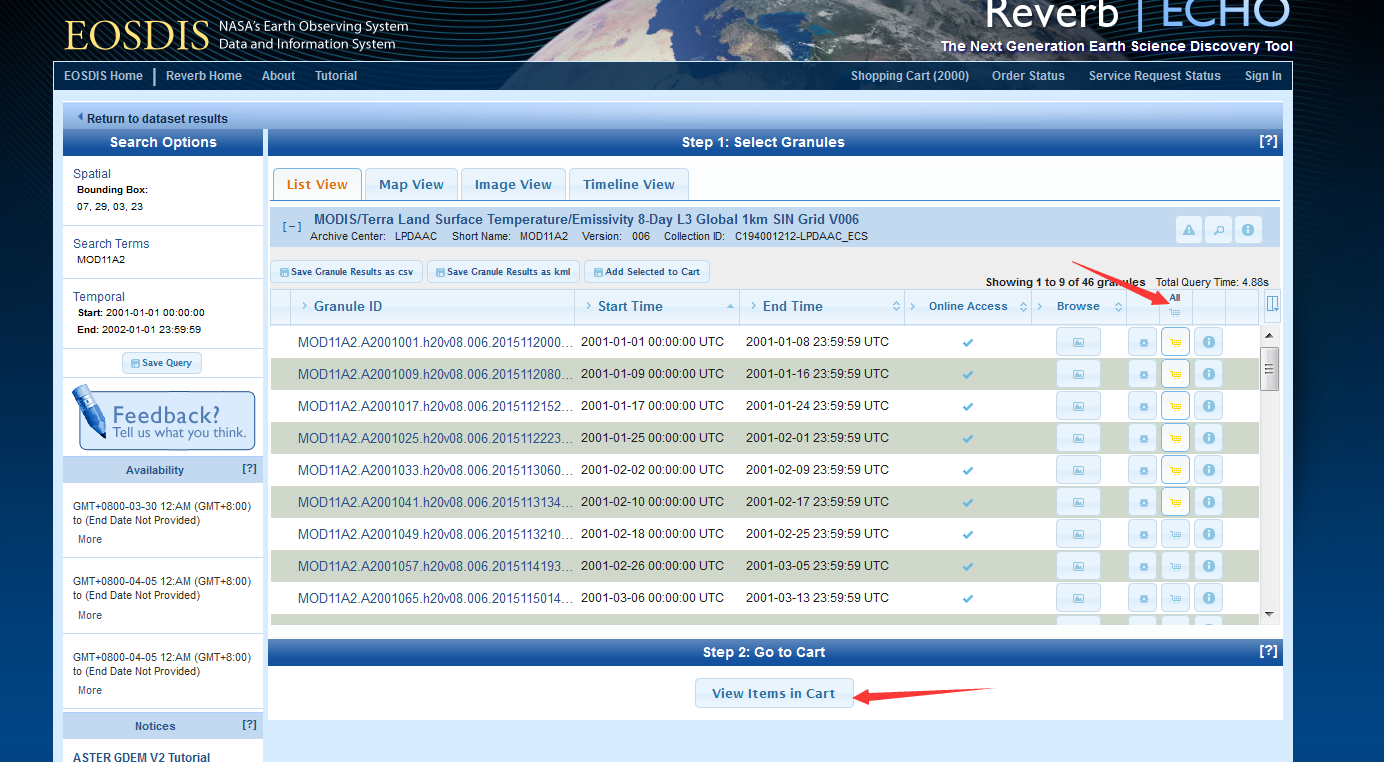
Task: Show info for granule A2001001
Action: coord(1208,342)
